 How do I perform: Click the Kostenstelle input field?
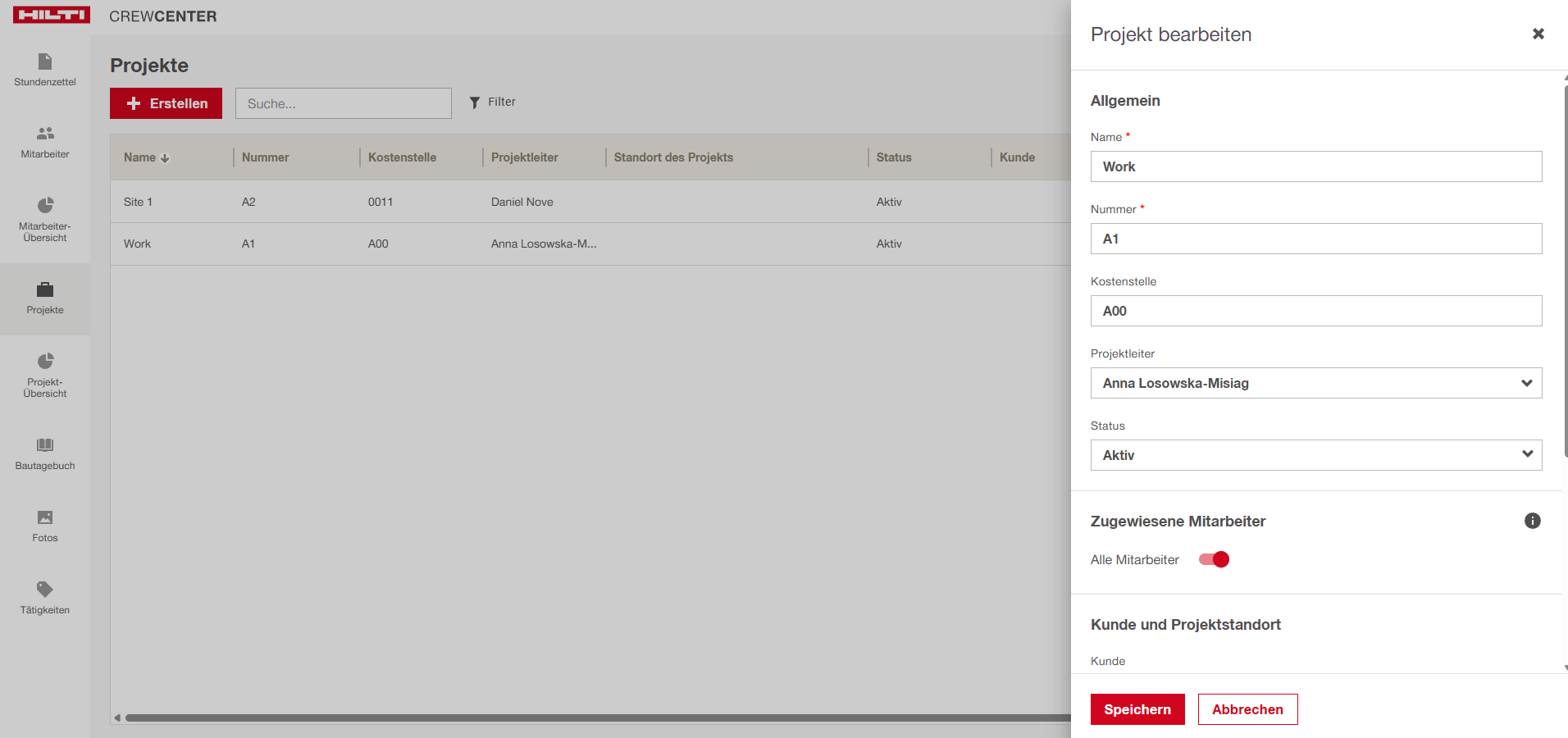point(1315,311)
